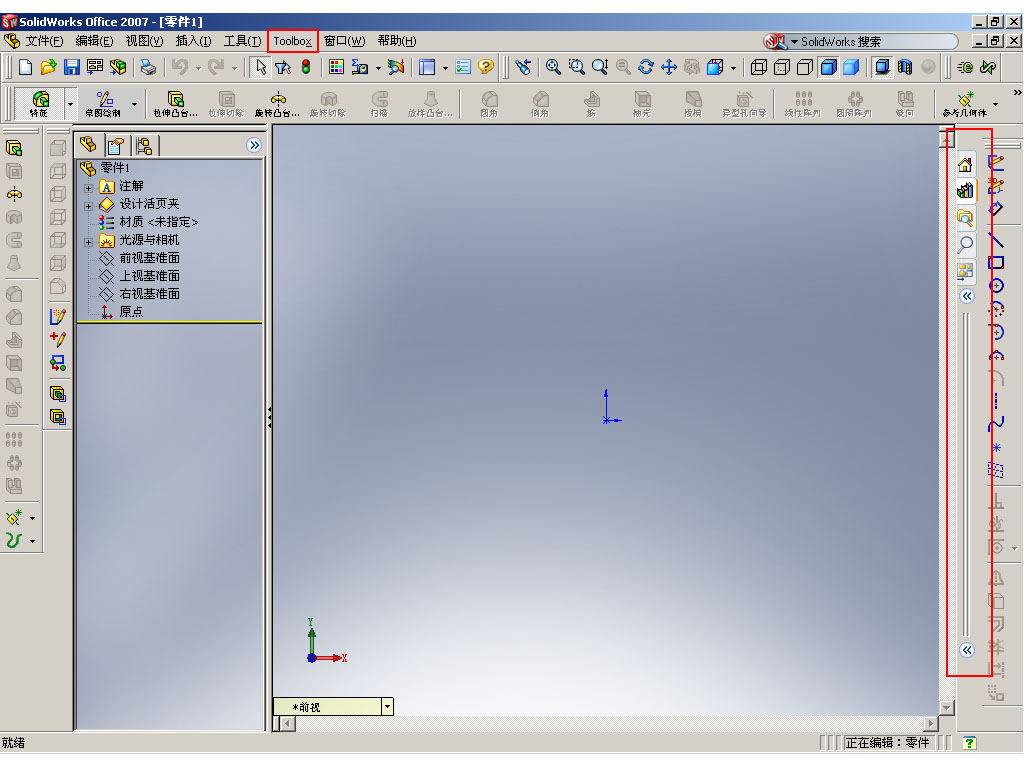The image size is (1024, 768).
Task: Click the revolved boss icon in left toolbar
Action: [14, 195]
